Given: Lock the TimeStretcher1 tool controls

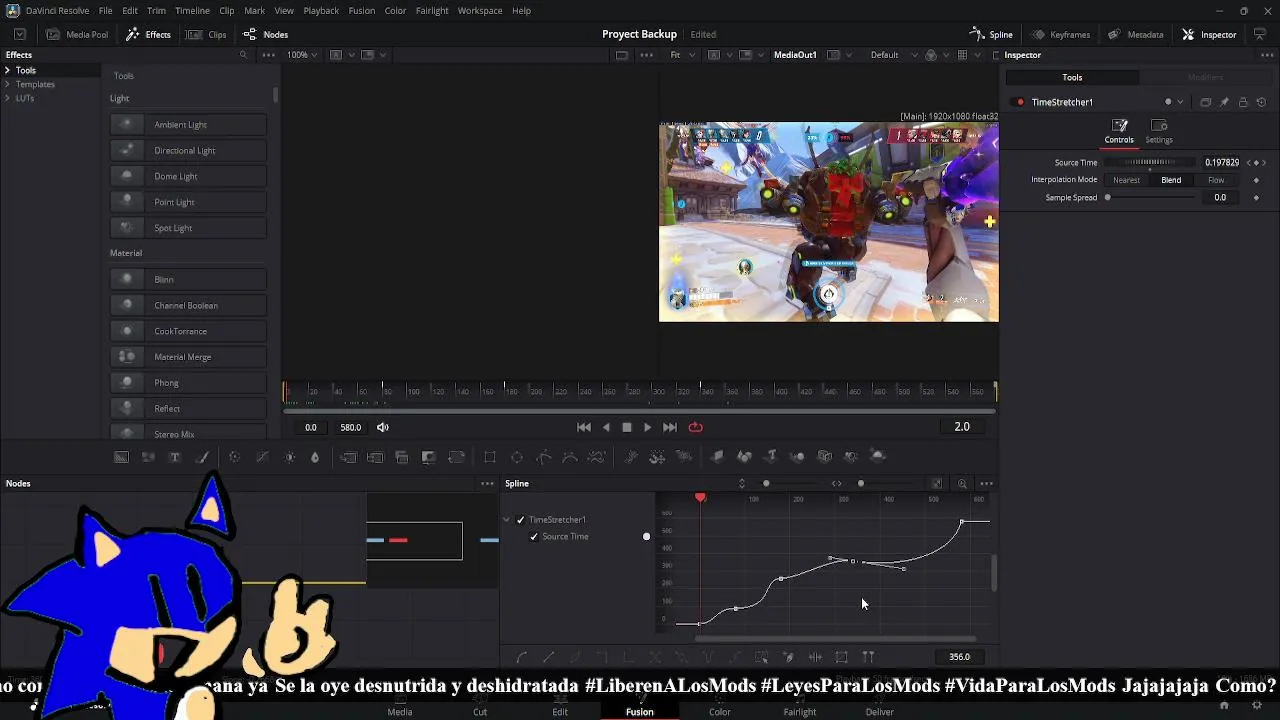Looking at the screenshot, I should [x=1243, y=102].
